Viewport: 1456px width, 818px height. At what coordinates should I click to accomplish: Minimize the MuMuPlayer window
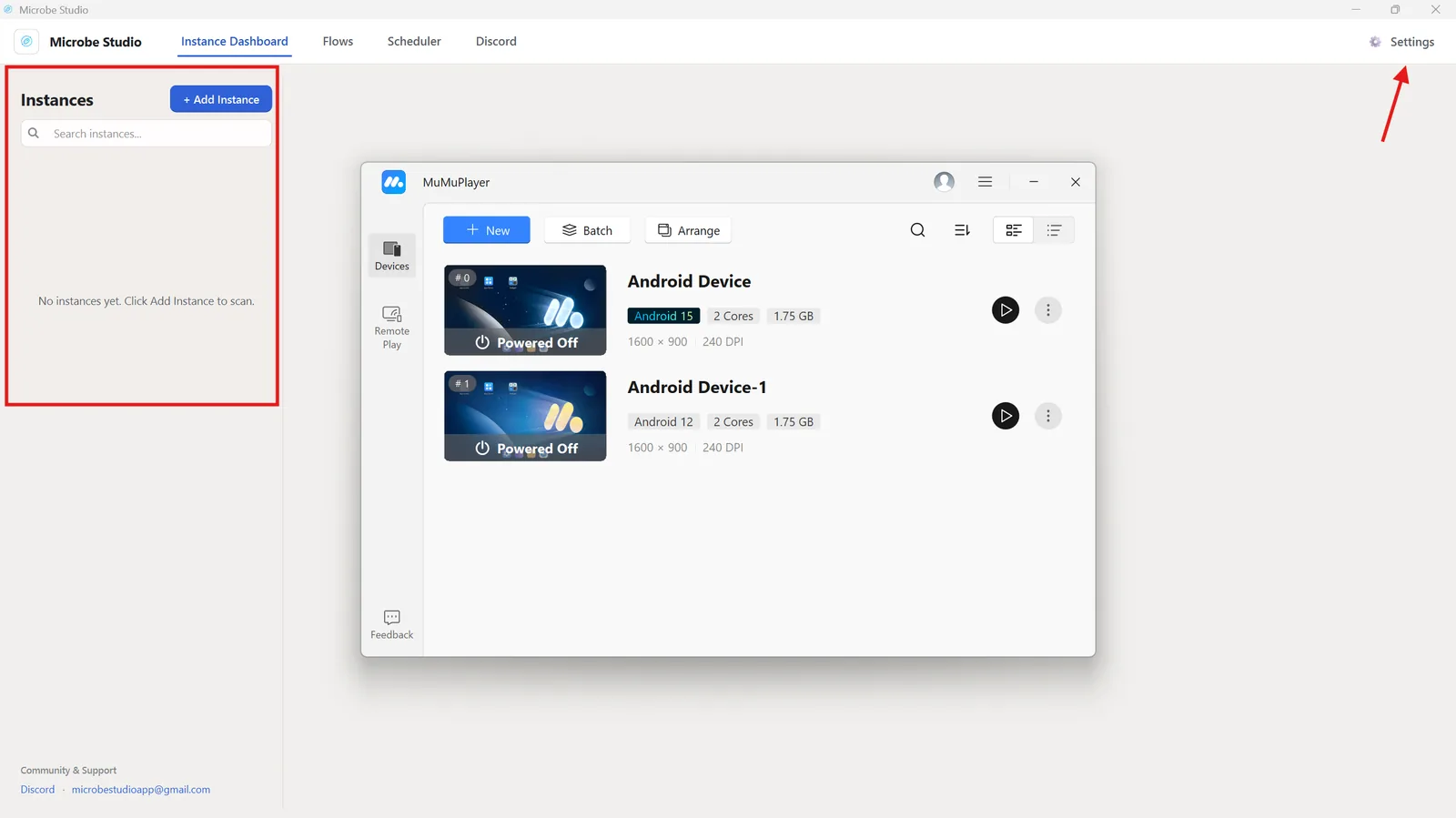tap(1034, 182)
